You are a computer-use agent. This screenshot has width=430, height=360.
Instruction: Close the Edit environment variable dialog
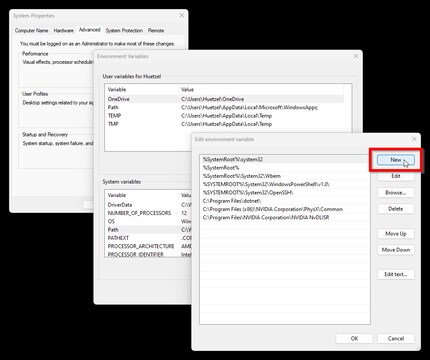pyautogui.click(x=414, y=139)
